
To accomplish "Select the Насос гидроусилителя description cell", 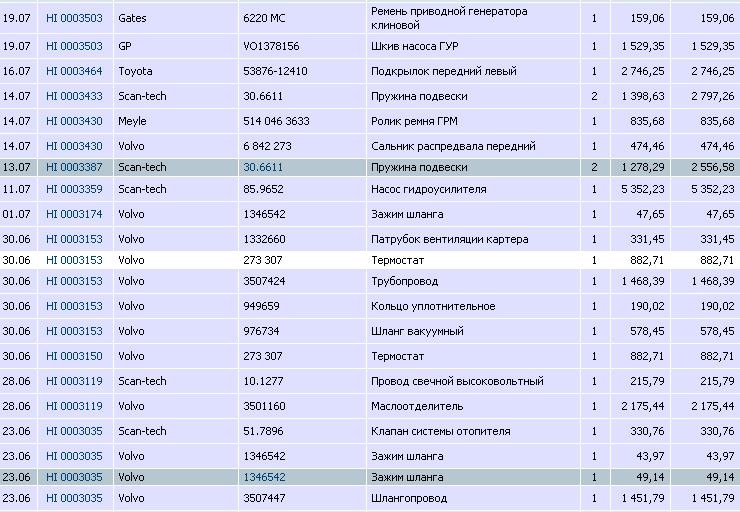I will point(428,189).
